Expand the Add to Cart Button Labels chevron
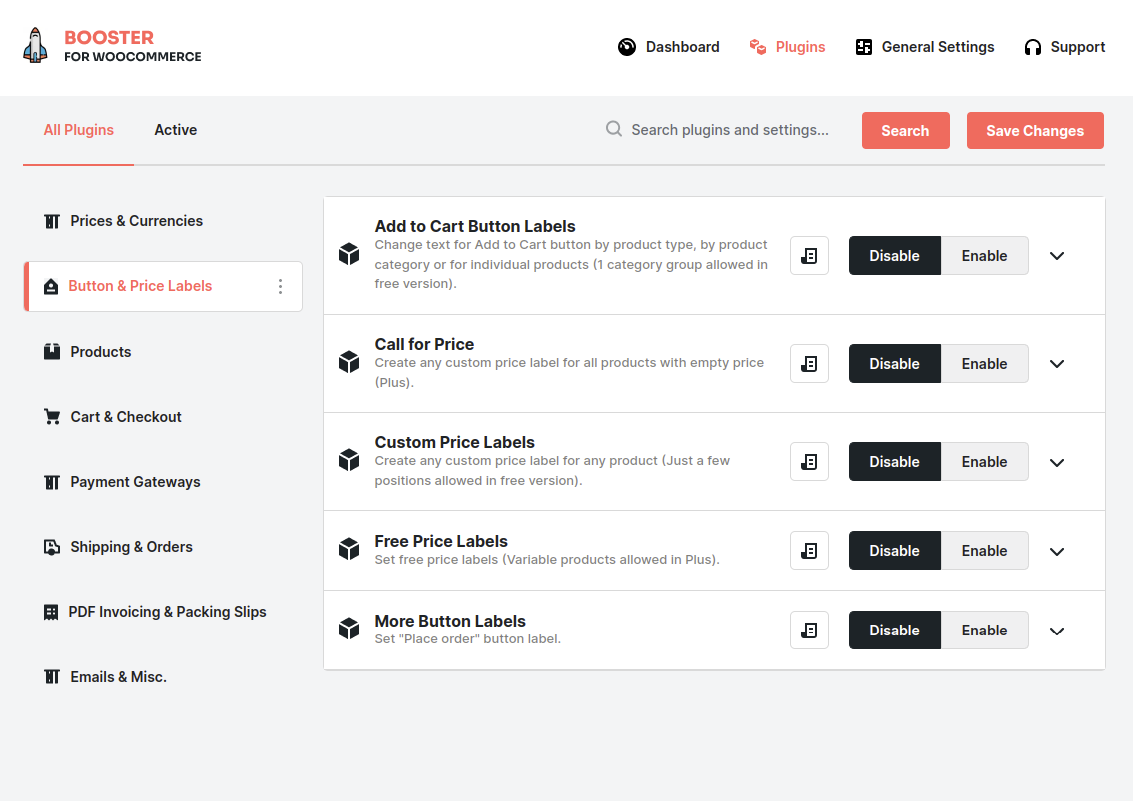Image resolution: width=1133 pixels, height=801 pixels. click(1057, 256)
